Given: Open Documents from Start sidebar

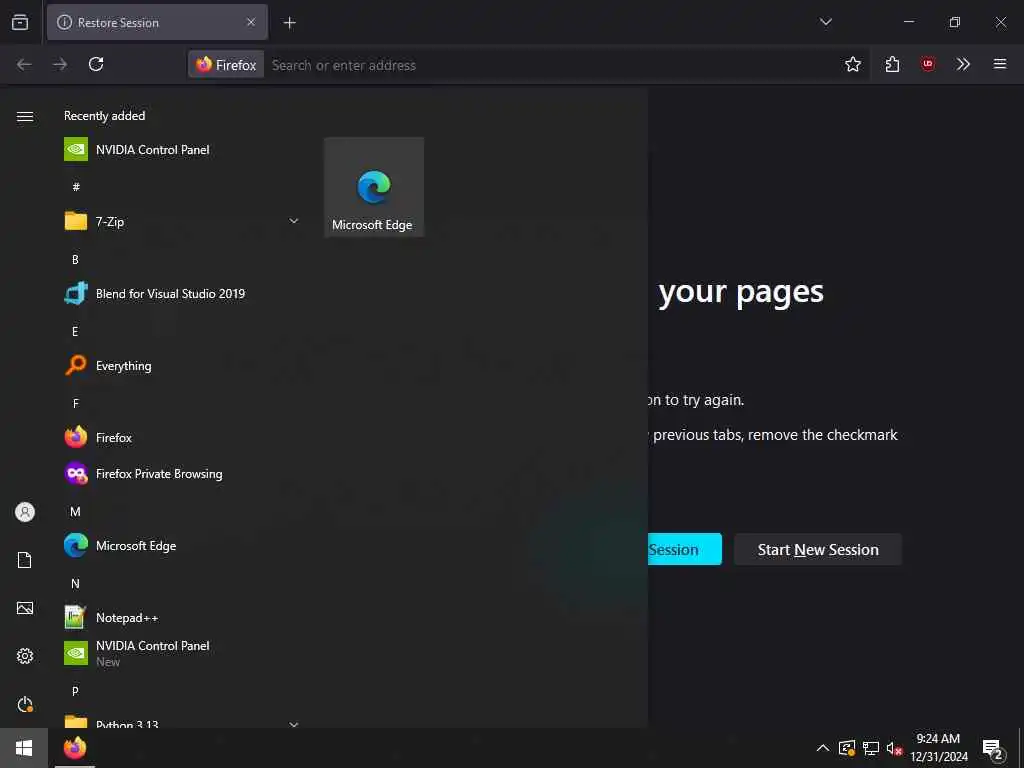Looking at the screenshot, I should pyautogui.click(x=25, y=560).
